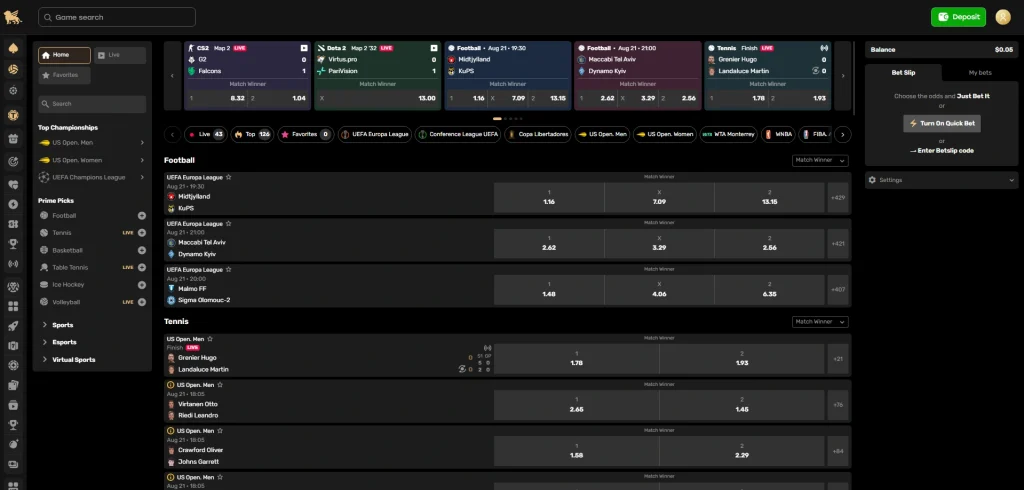Screen dimensions: 1024x490
Task: Click star next to Midtjylland's UEFA Europa League
Action: click(x=228, y=177)
